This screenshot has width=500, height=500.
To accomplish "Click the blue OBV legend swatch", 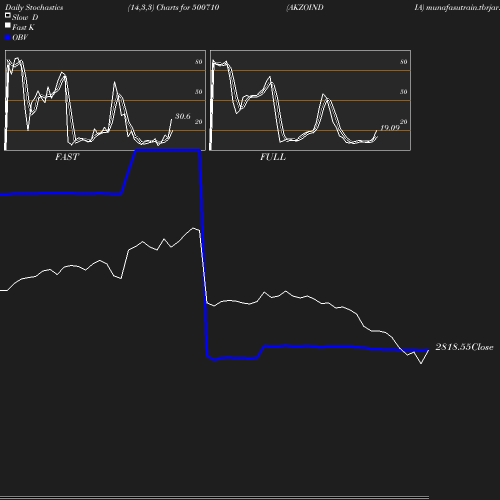I will (x=8, y=38).
